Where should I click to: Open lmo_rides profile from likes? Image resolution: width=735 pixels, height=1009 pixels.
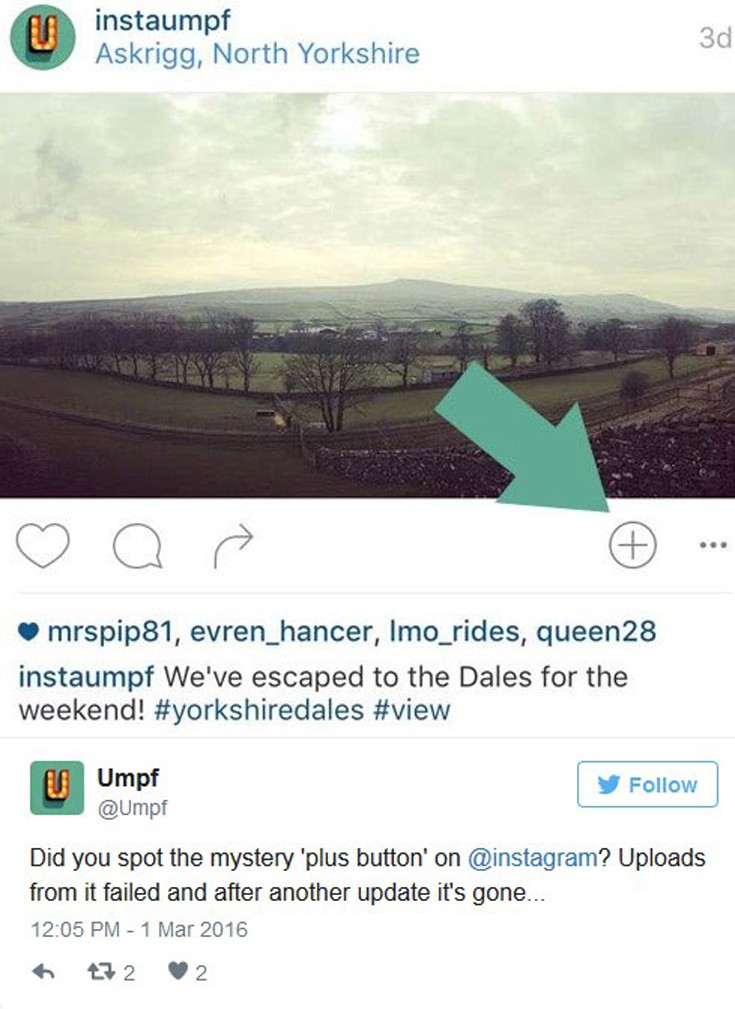click(x=454, y=632)
